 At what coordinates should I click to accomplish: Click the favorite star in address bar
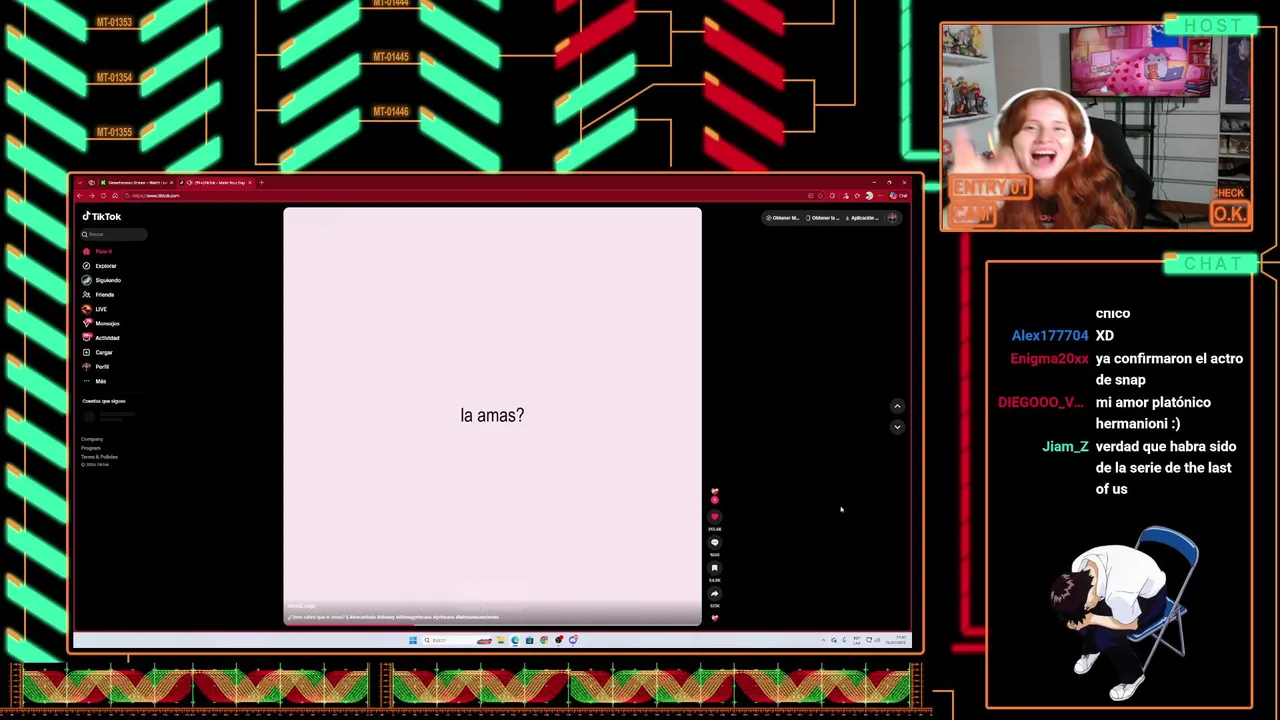pos(820,196)
